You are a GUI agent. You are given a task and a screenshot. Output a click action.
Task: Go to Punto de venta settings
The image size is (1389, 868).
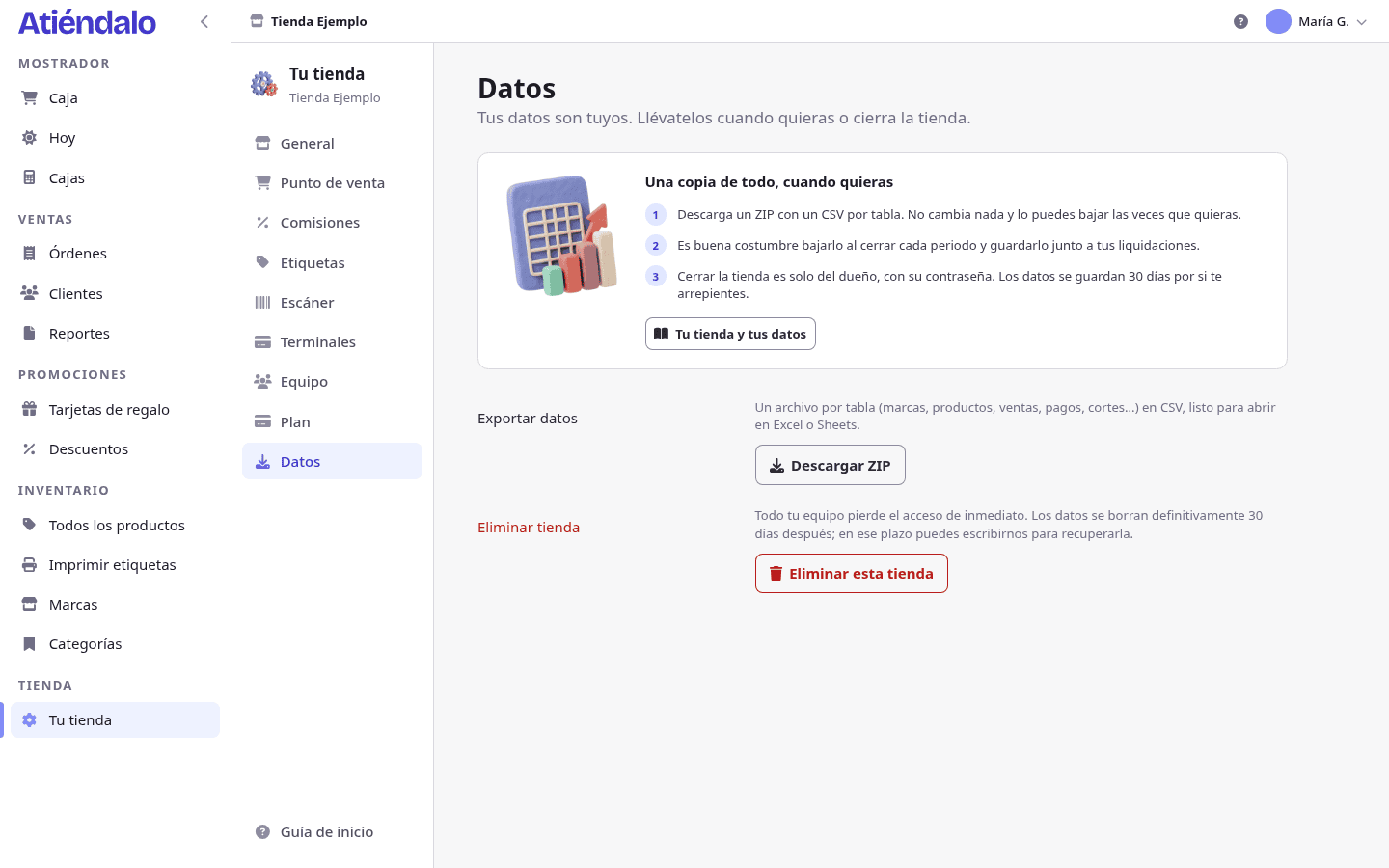point(332,182)
